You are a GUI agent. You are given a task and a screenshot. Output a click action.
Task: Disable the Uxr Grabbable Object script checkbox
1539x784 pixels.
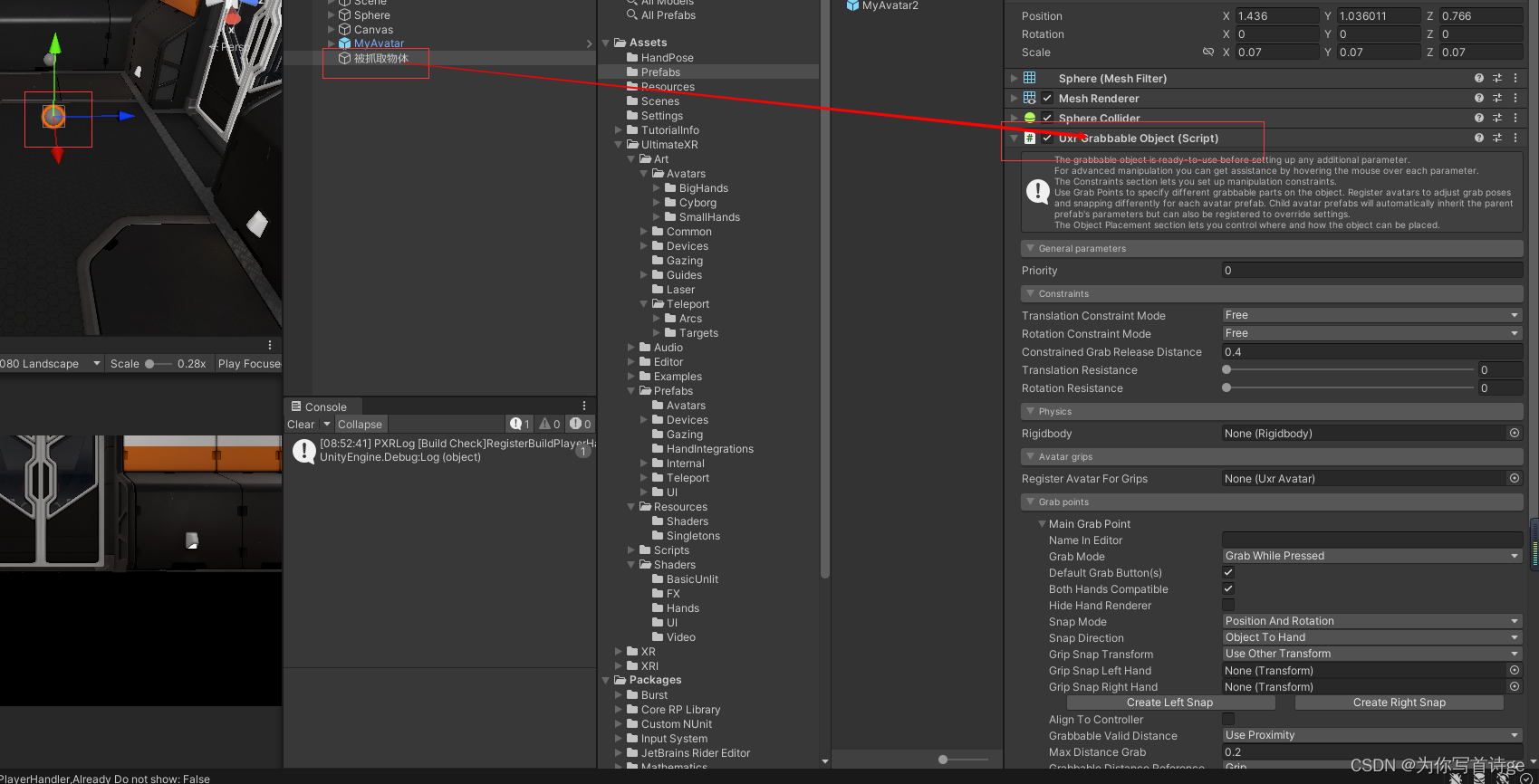pyautogui.click(x=1047, y=139)
